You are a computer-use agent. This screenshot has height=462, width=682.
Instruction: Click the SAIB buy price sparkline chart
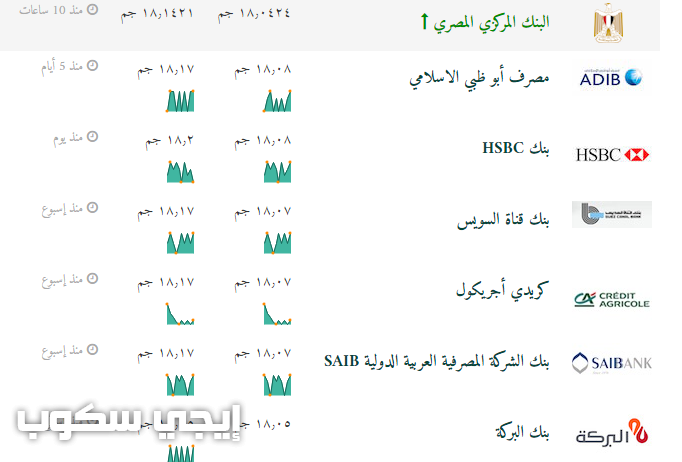click(x=277, y=385)
